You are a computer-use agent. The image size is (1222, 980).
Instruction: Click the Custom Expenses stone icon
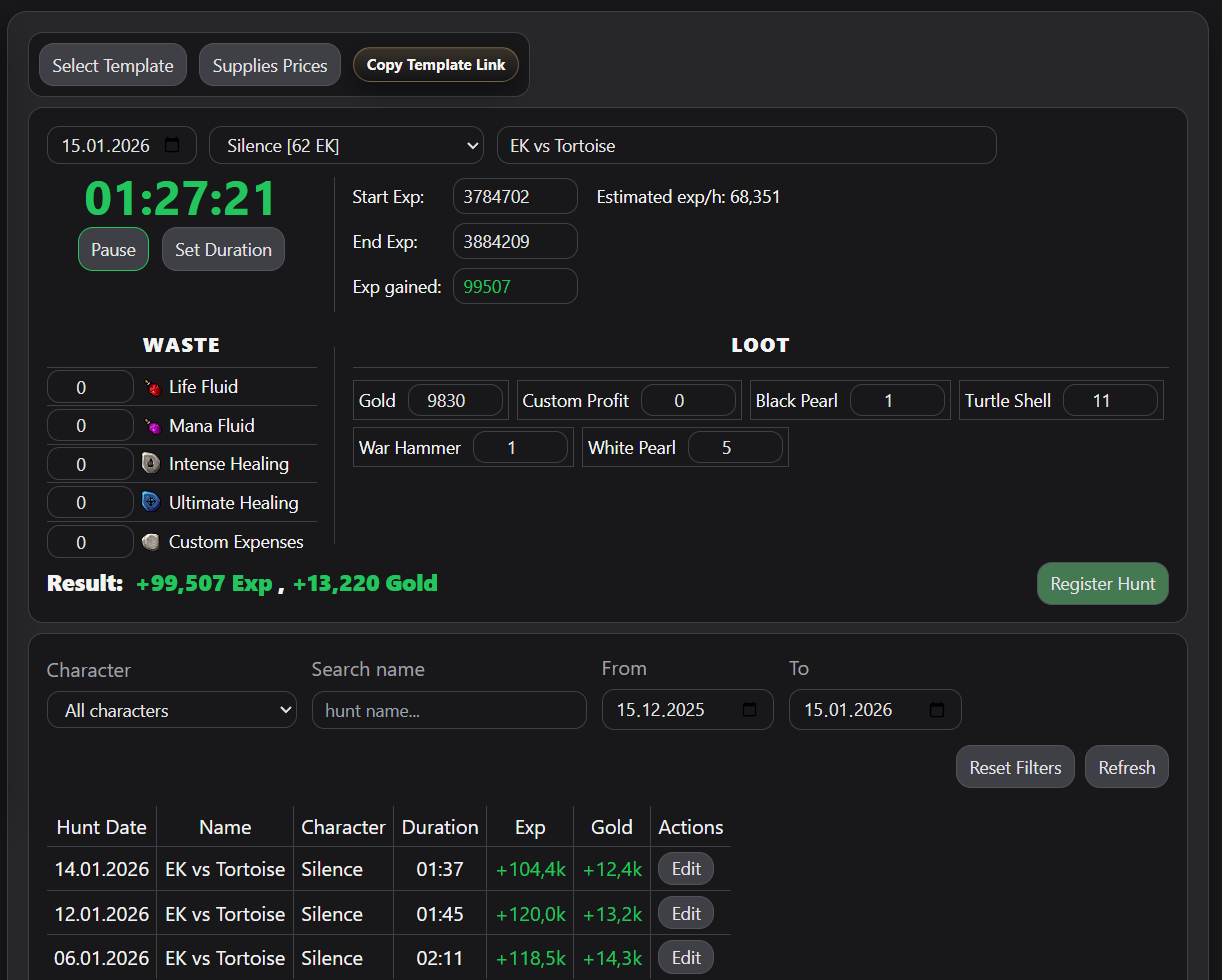tap(151, 542)
